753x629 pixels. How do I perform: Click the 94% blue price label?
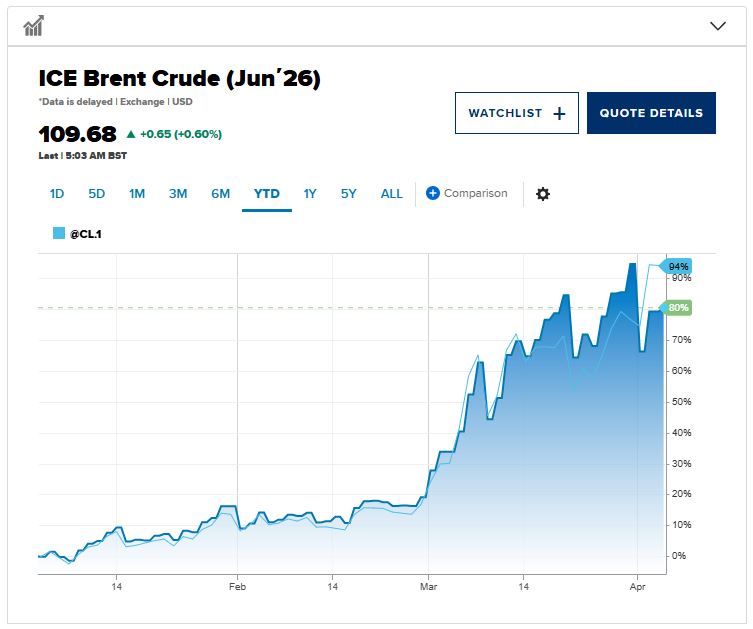tap(678, 267)
